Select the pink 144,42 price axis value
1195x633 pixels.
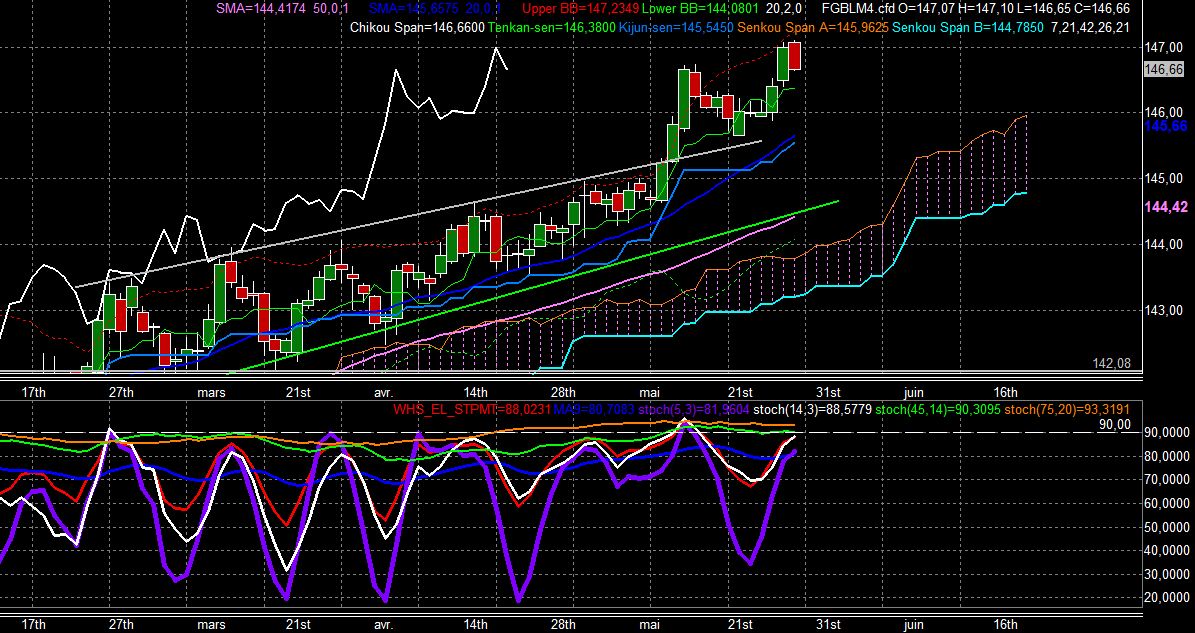tap(1166, 207)
